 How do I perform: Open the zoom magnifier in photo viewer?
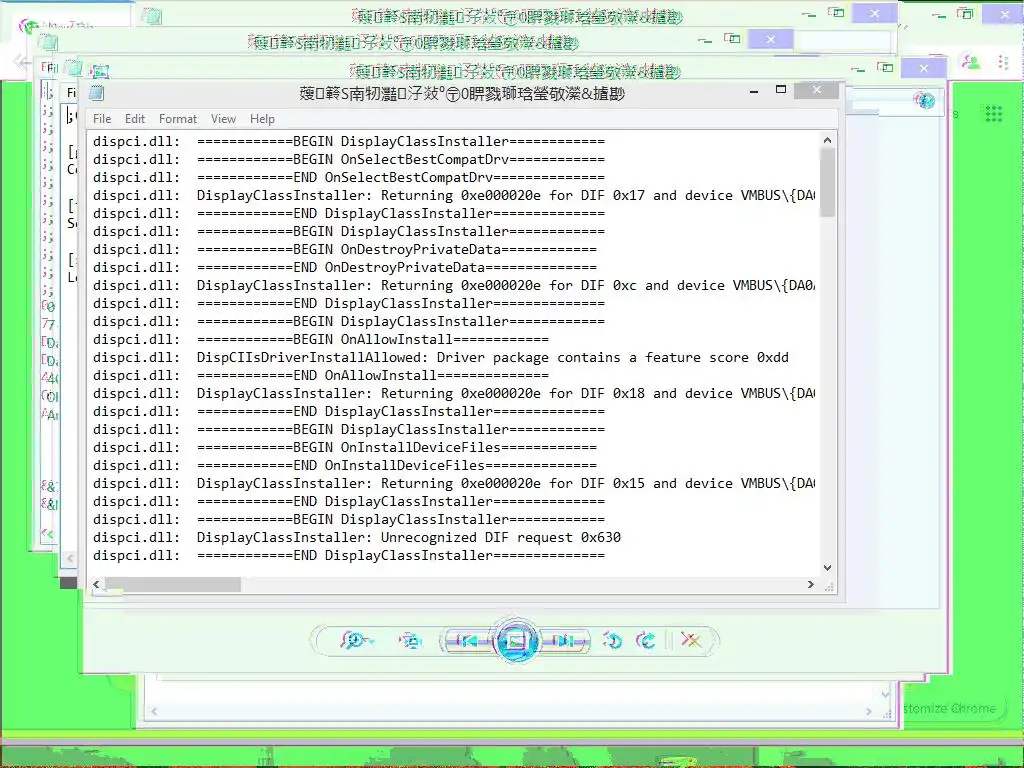point(356,641)
